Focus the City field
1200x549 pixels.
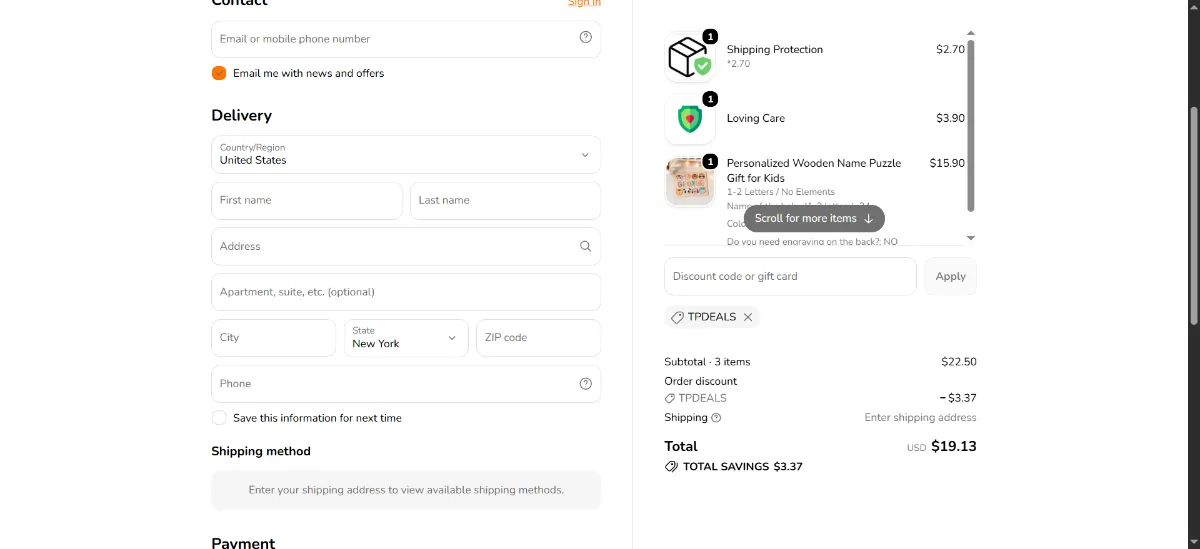click(274, 338)
